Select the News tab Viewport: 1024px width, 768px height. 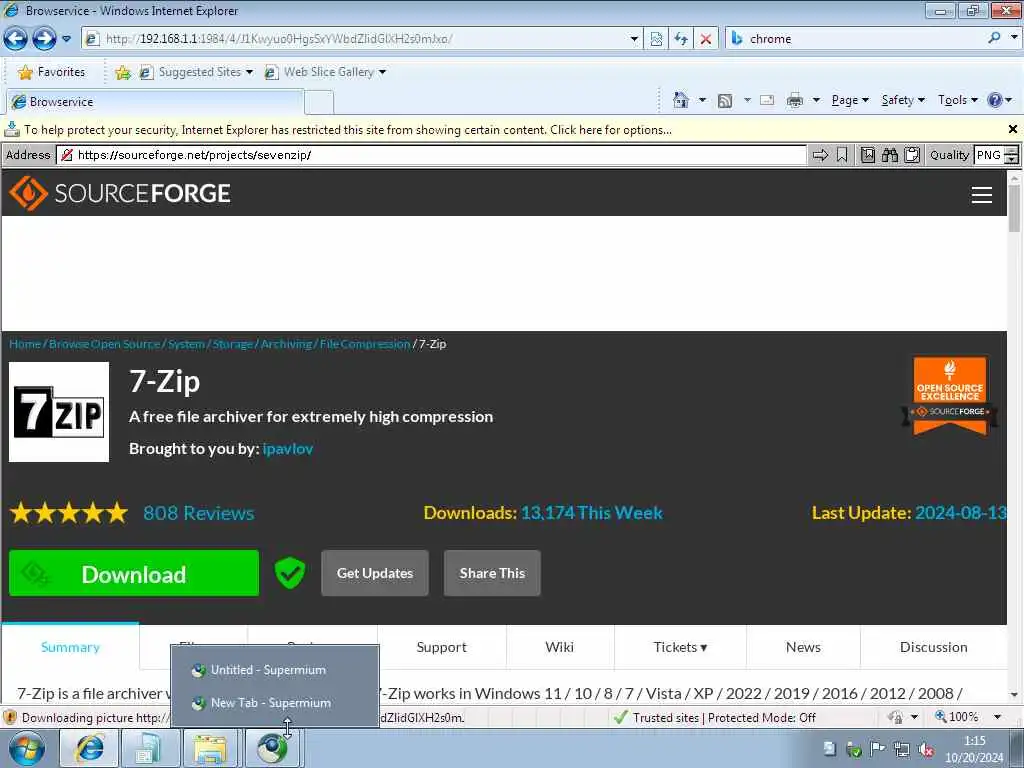click(x=803, y=647)
